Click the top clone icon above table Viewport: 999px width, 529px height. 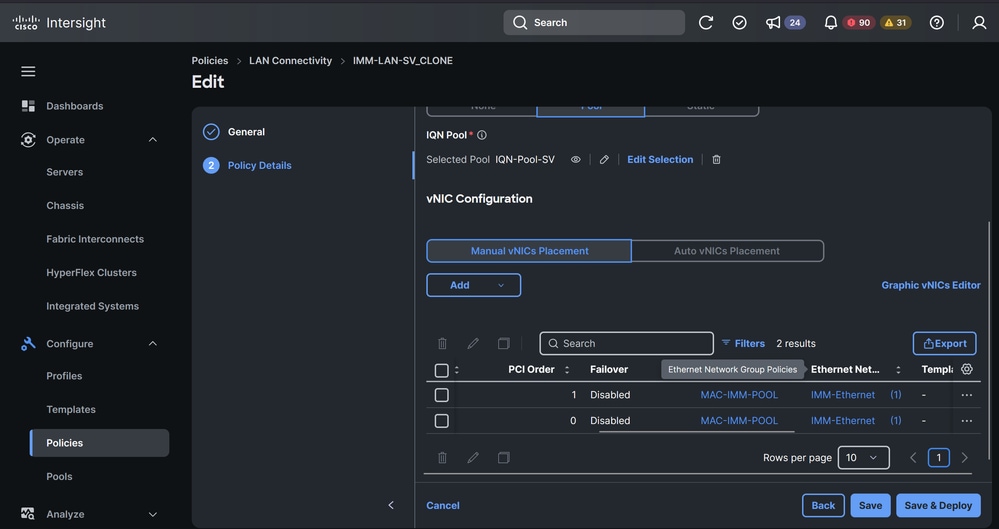click(503, 344)
